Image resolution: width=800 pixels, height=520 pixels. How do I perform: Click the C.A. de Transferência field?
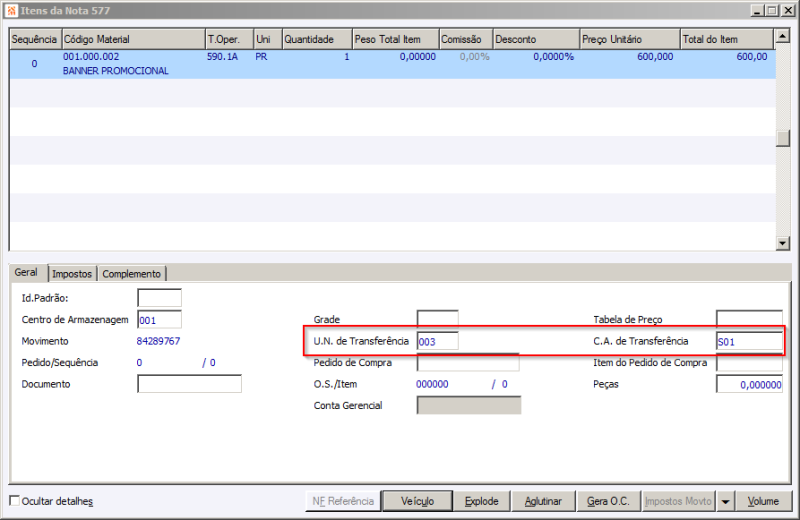[749, 341]
